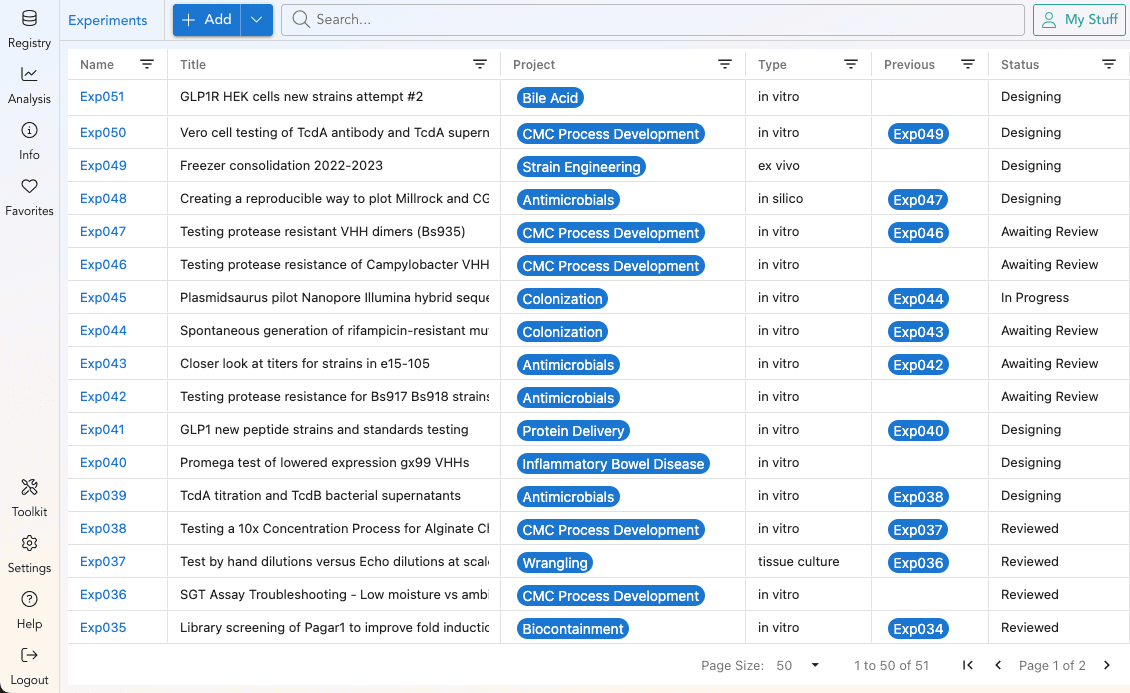Open the Registry sidebar icon
The height and width of the screenshot is (693, 1130).
coord(29,19)
